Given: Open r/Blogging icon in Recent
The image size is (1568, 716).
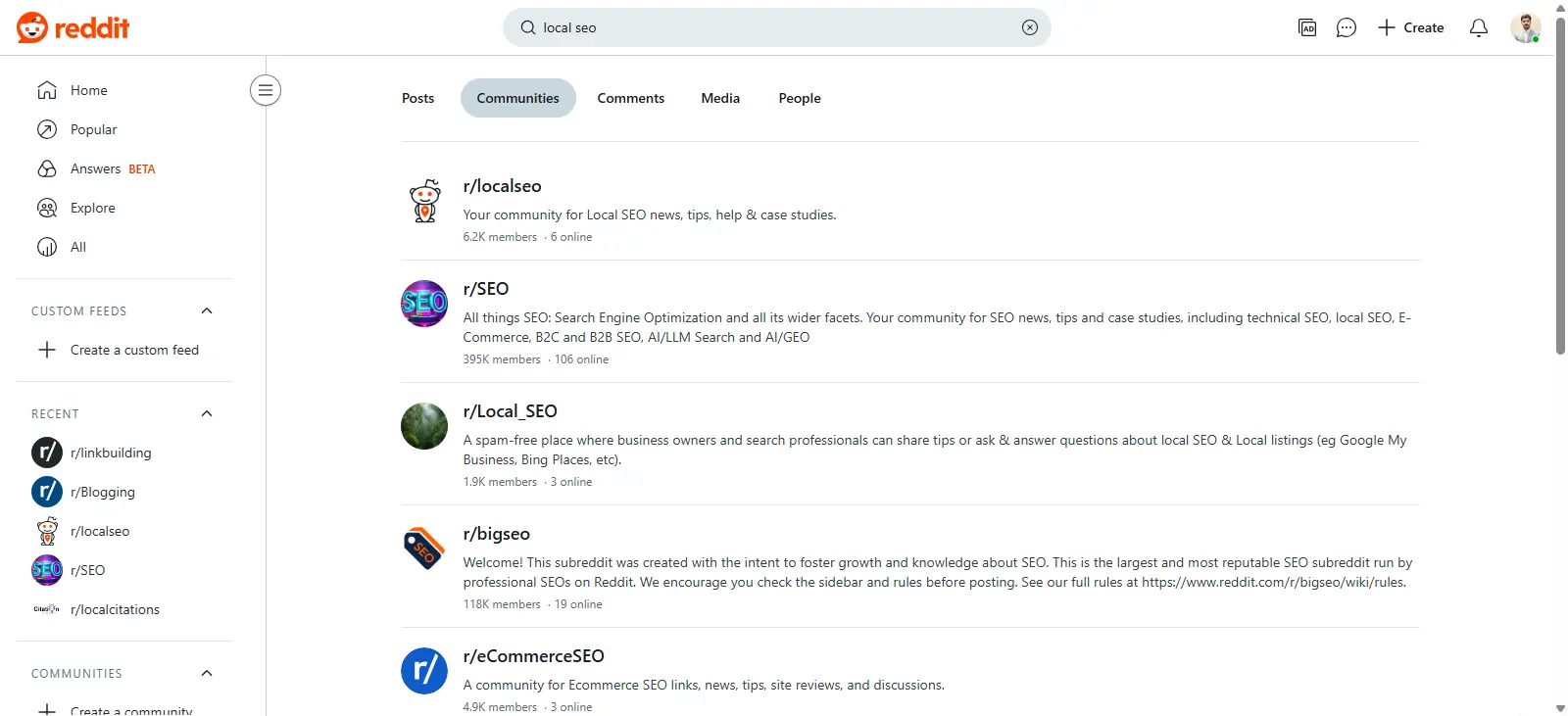Looking at the screenshot, I should point(47,492).
